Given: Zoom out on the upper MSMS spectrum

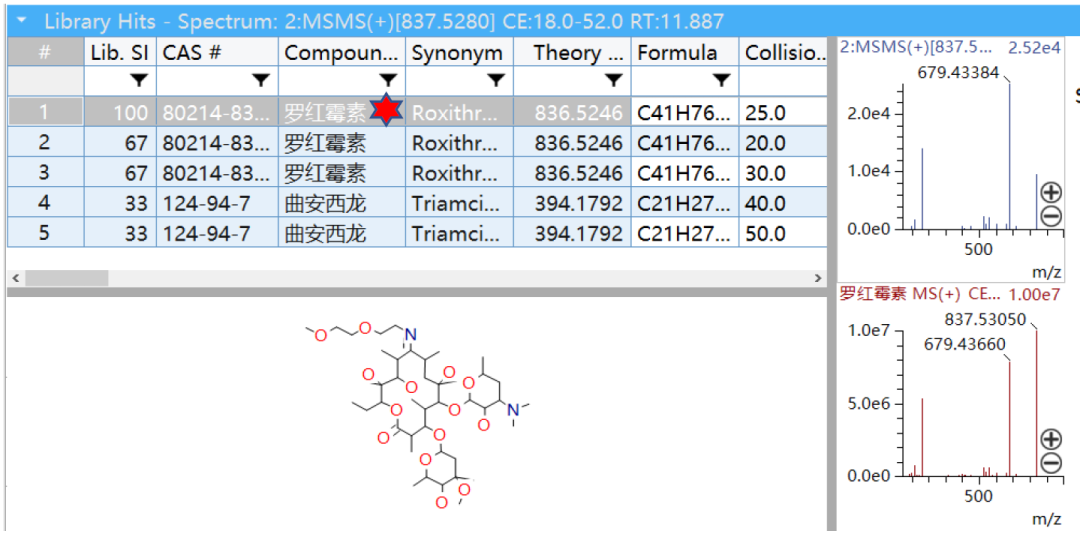Looking at the screenshot, I should click(1051, 215).
